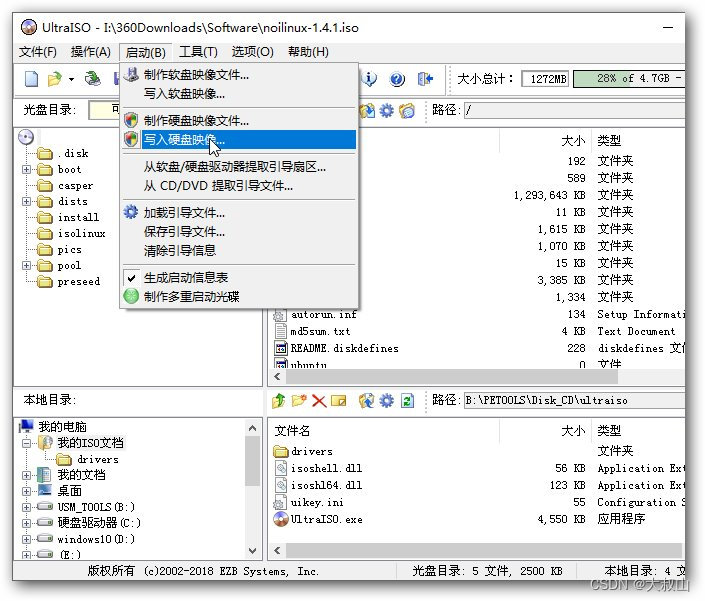
Task: Click the folder icon right of disc gear
Action: pos(407,111)
